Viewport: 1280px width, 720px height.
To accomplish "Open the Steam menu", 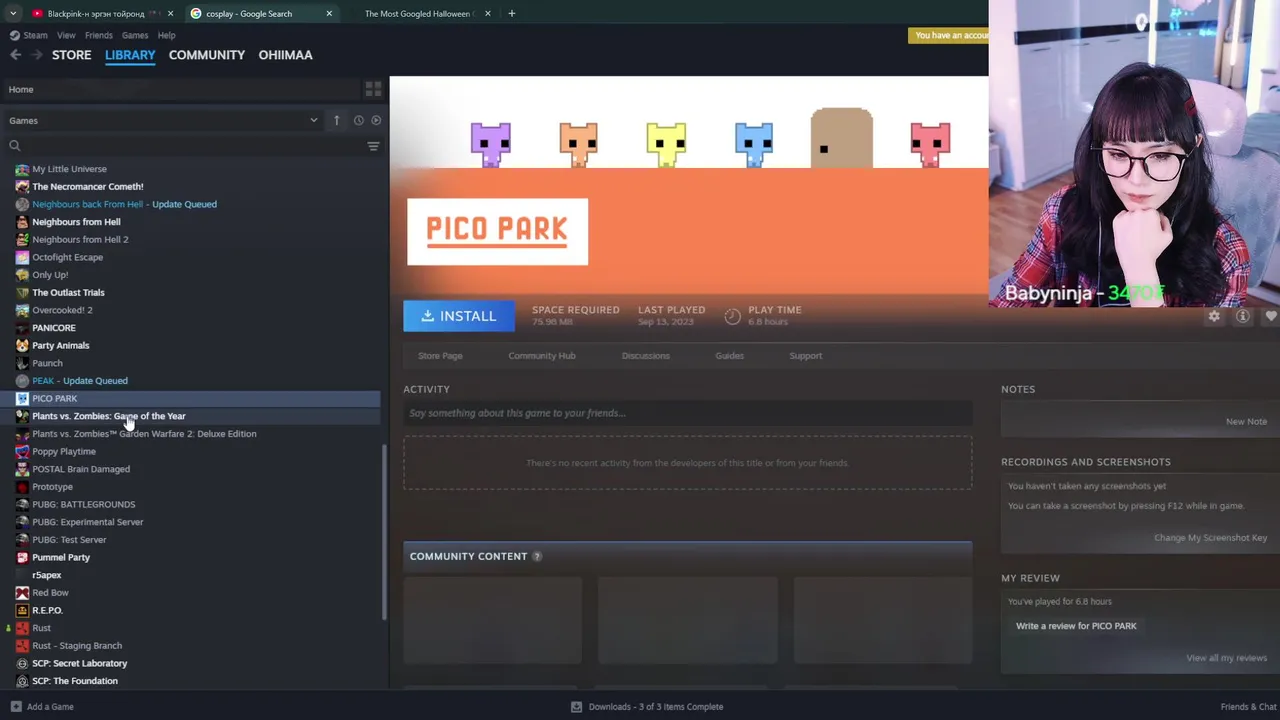I will click(35, 35).
